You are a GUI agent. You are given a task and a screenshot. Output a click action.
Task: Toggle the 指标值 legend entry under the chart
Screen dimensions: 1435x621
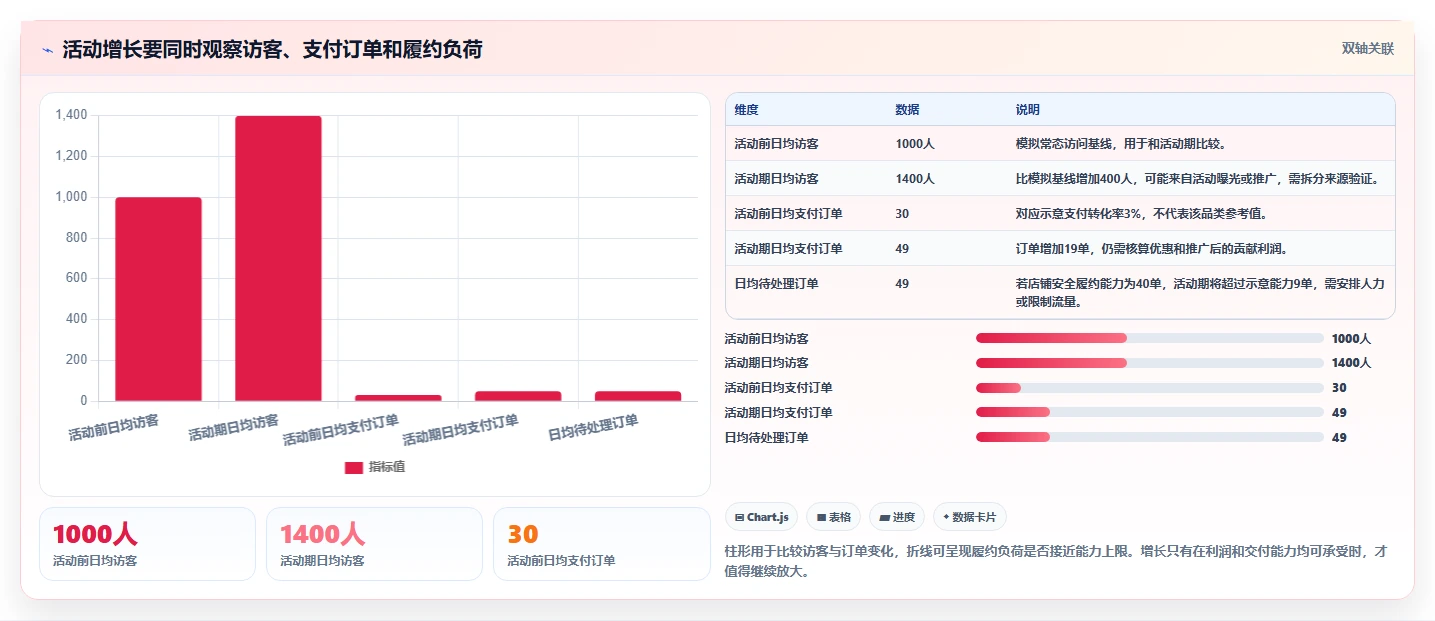(x=375, y=467)
